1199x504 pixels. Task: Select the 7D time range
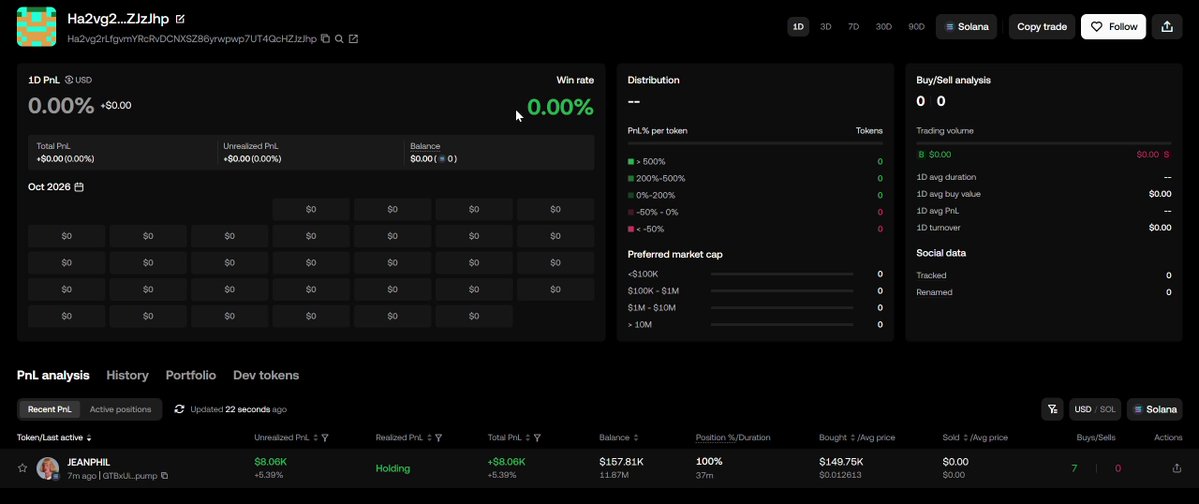[853, 27]
